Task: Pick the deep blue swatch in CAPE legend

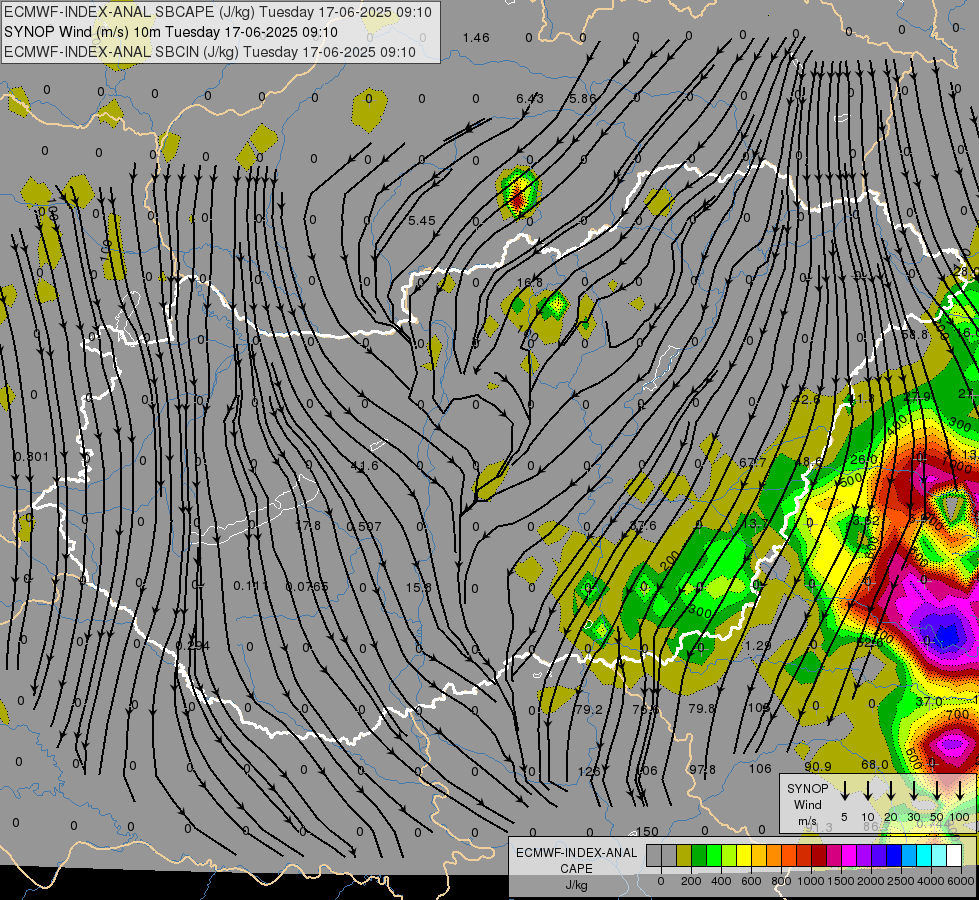Action: click(893, 856)
